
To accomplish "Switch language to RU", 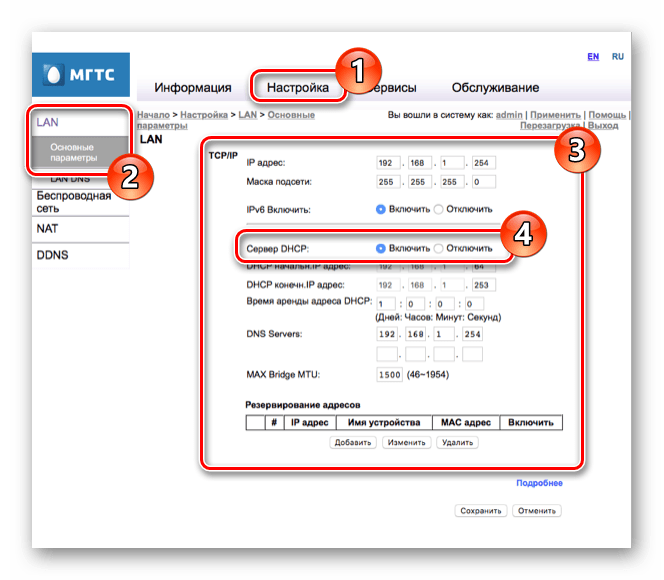I will [617, 57].
